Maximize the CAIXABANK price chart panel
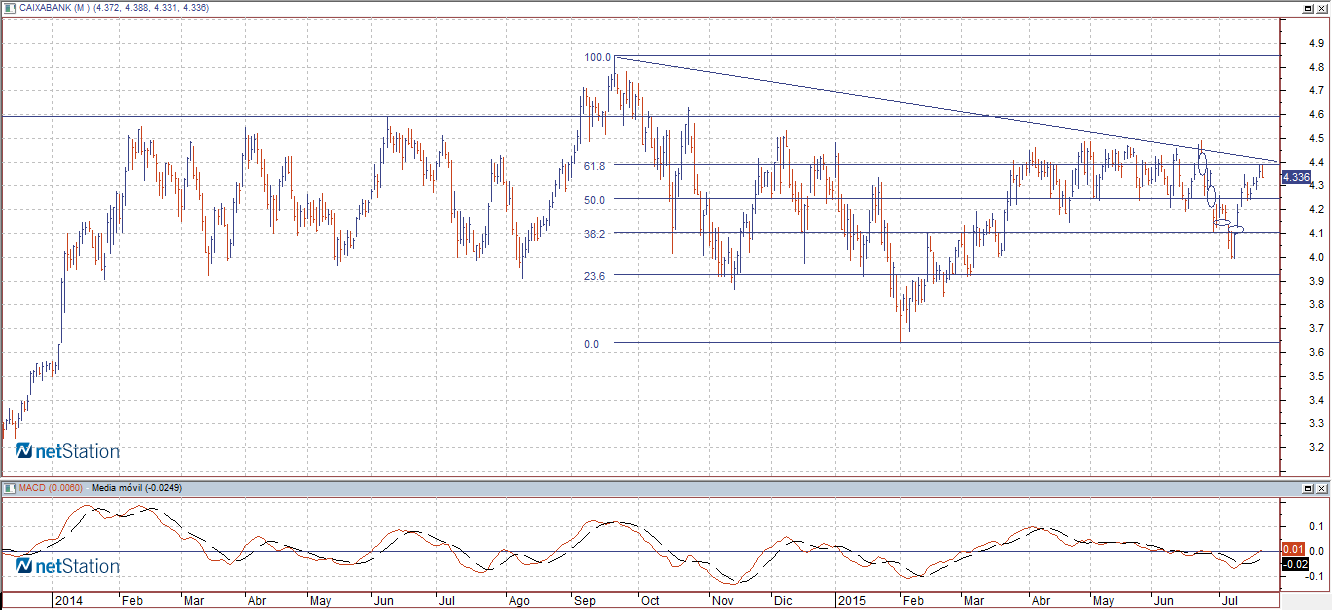Screen dimensions: 1332x610 coord(1308,8)
